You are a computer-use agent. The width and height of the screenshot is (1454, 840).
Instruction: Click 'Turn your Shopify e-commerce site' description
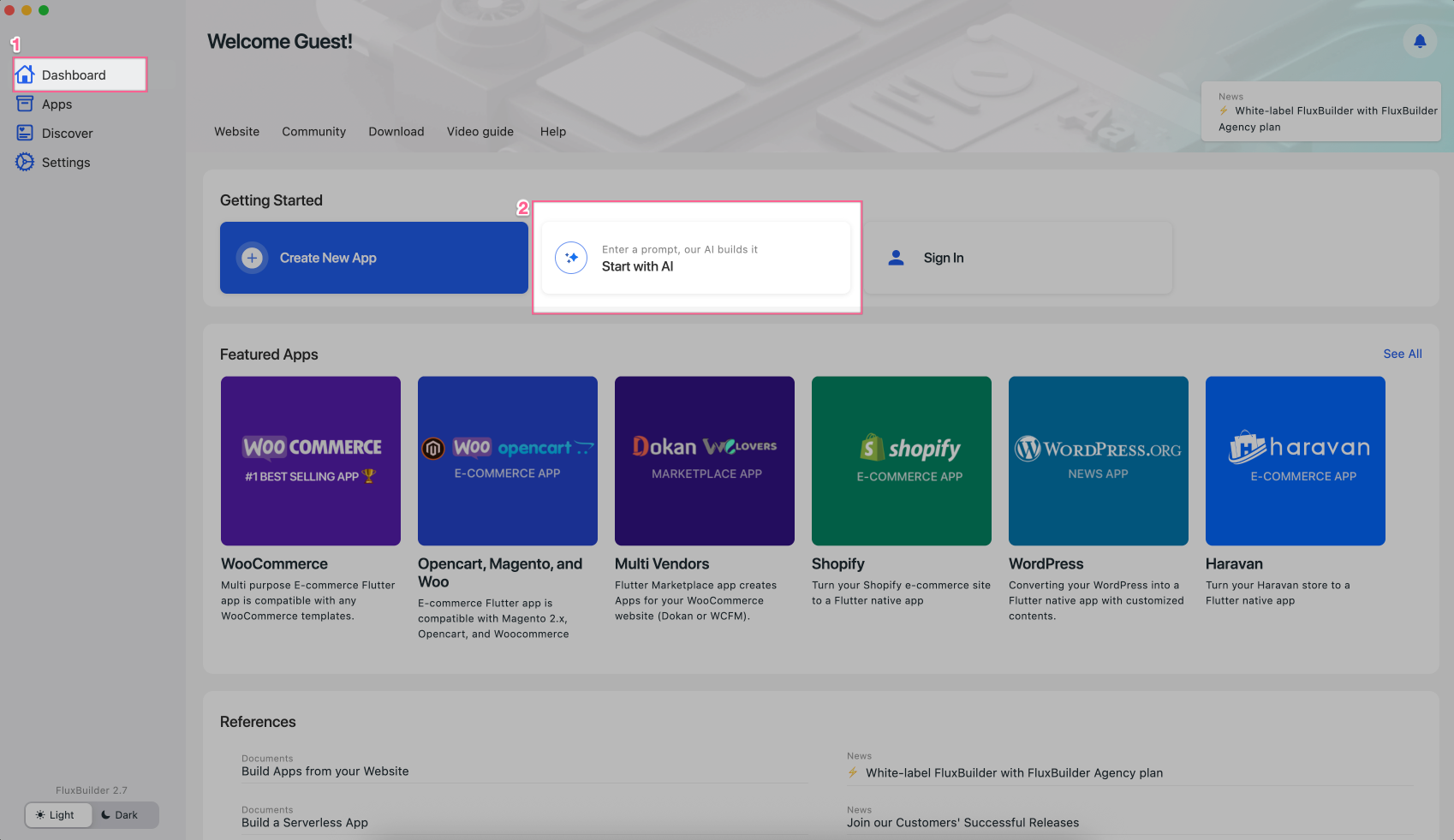pyautogui.click(x=901, y=593)
